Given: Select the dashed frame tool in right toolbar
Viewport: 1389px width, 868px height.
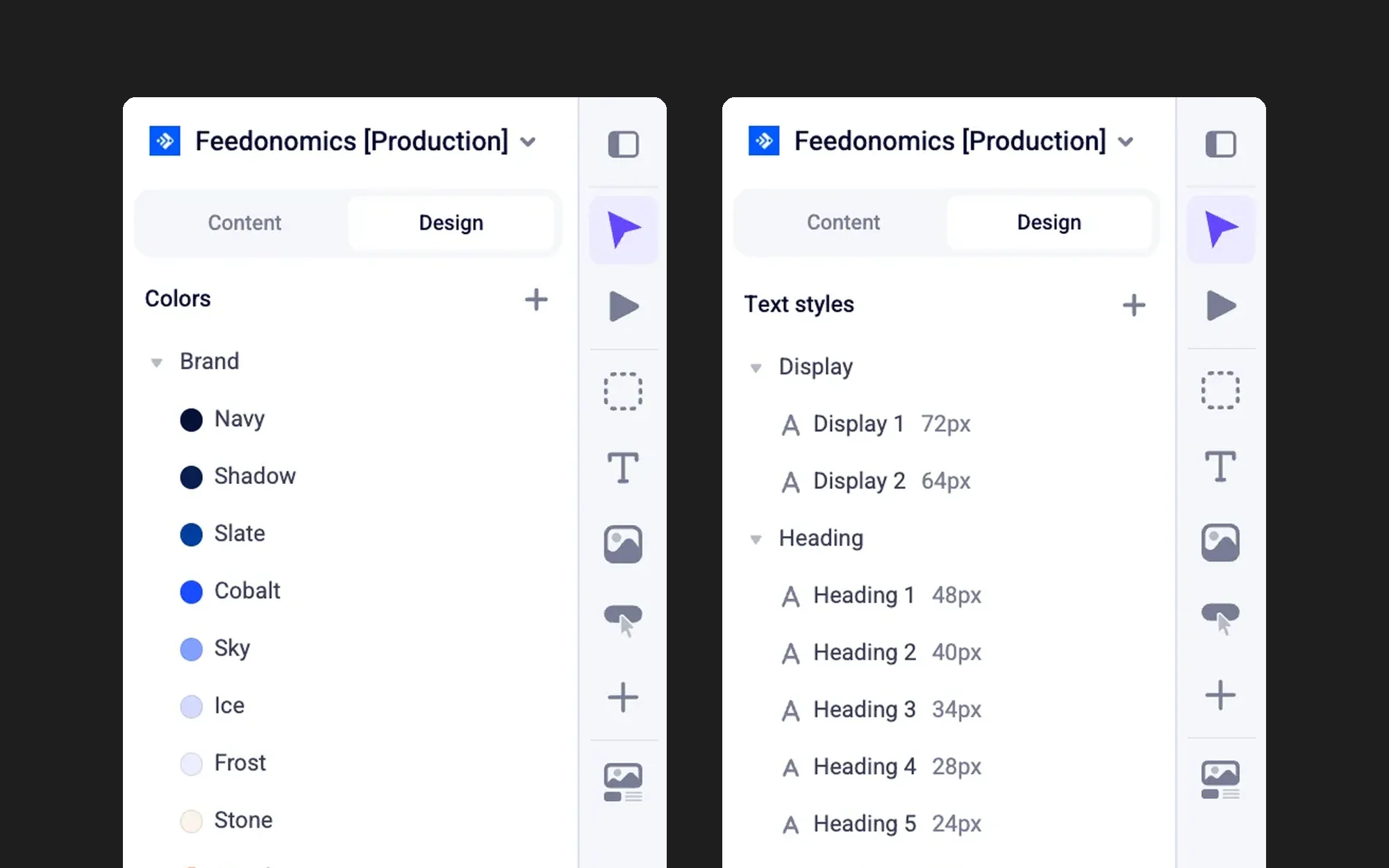Looking at the screenshot, I should click(1220, 390).
